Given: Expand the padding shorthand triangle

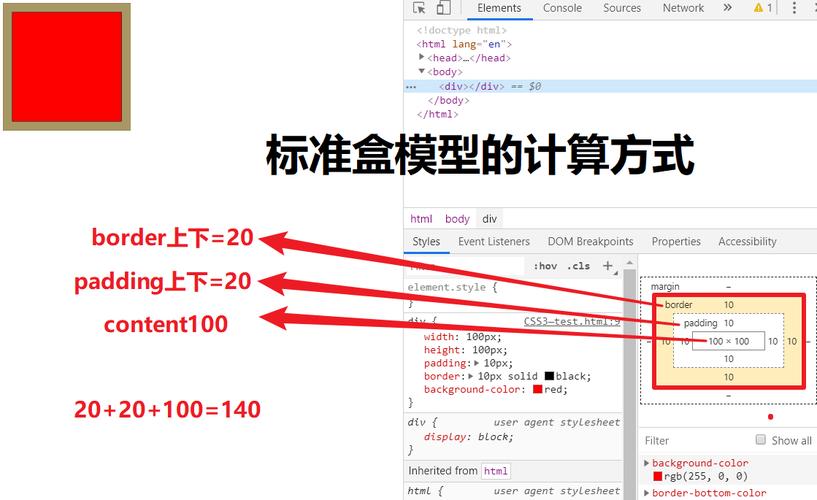Looking at the screenshot, I should [476, 363].
